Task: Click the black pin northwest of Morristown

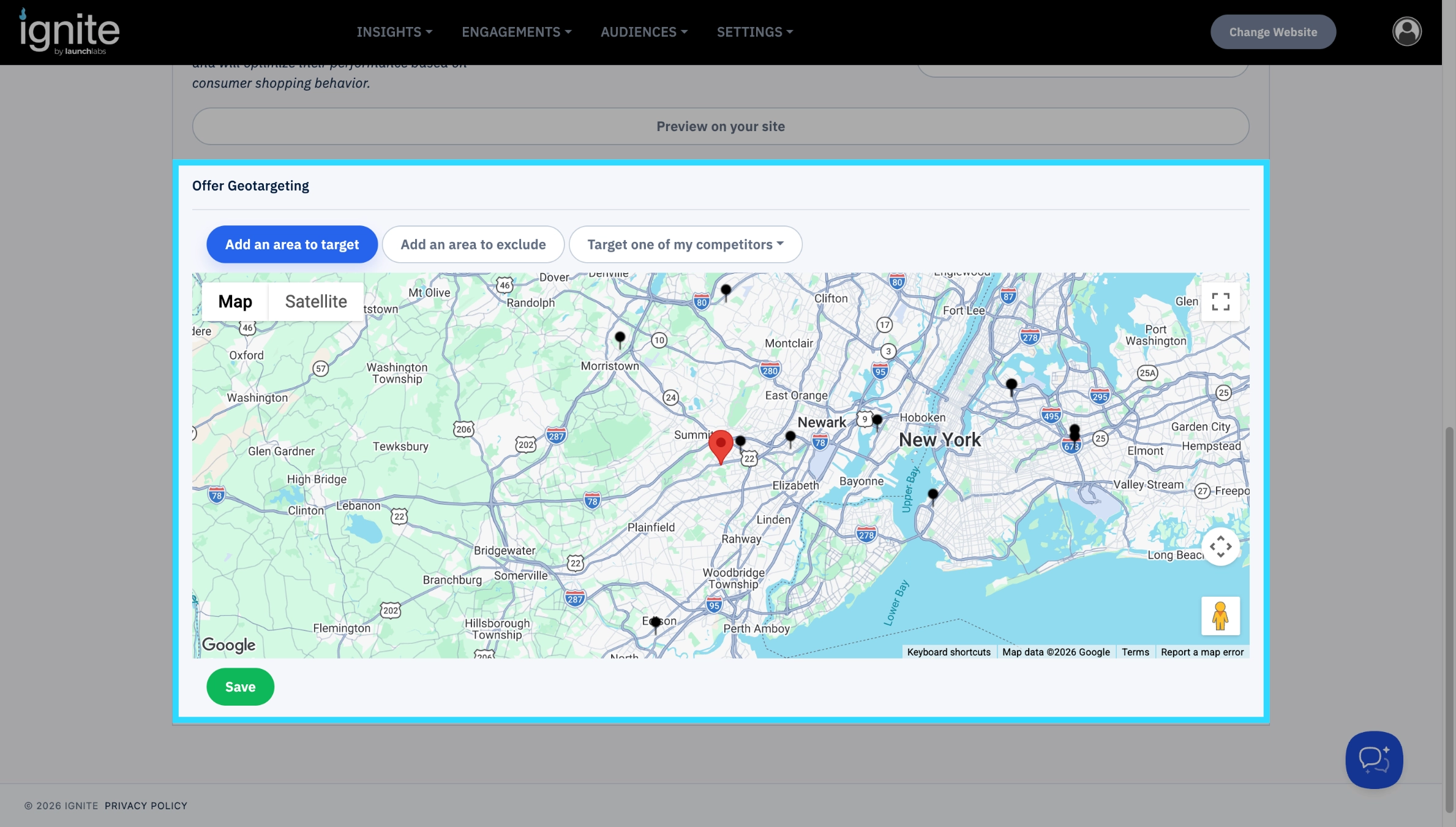Action: [x=620, y=339]
